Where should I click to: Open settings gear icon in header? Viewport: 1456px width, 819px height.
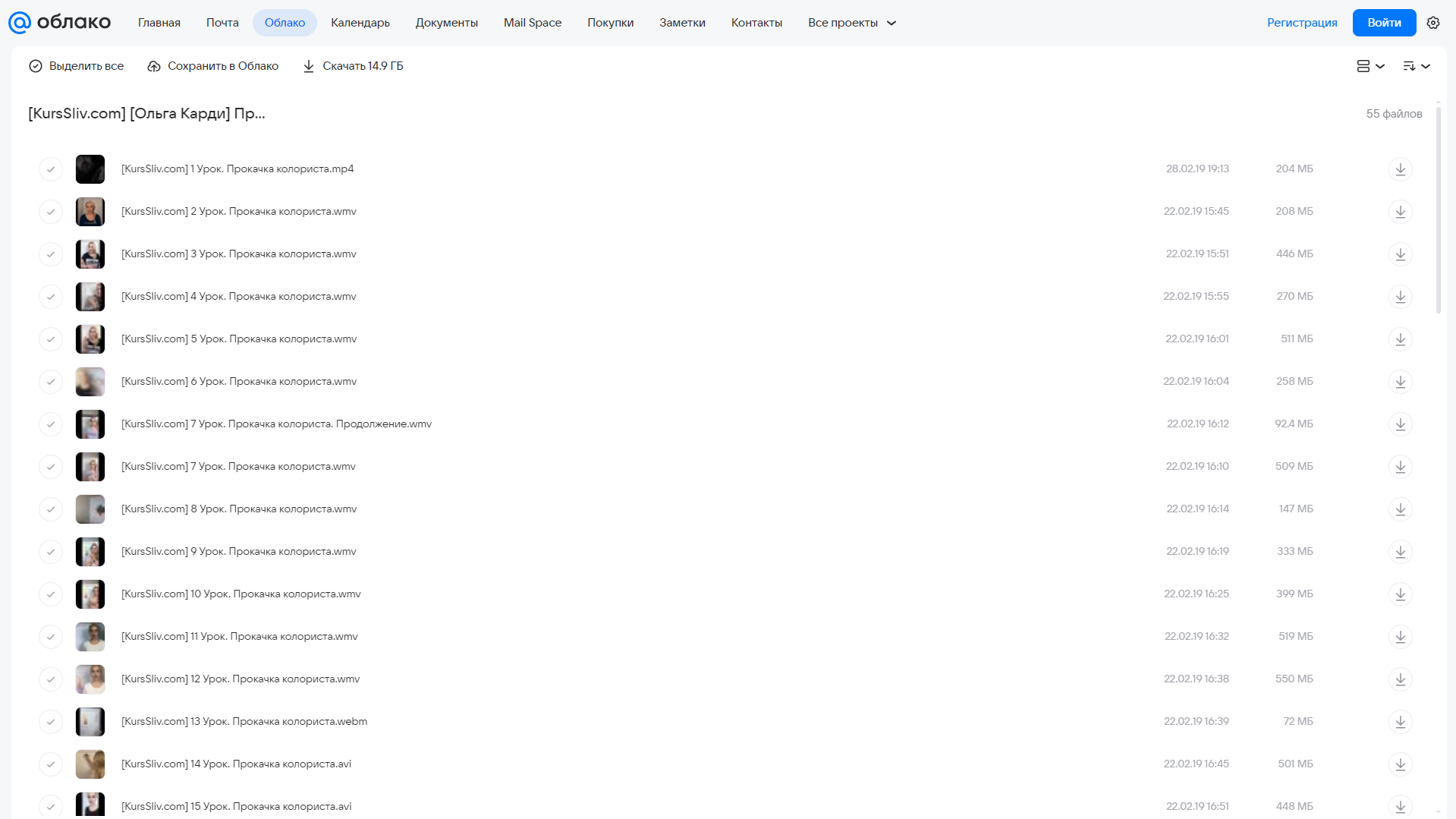coord(1432,23)
